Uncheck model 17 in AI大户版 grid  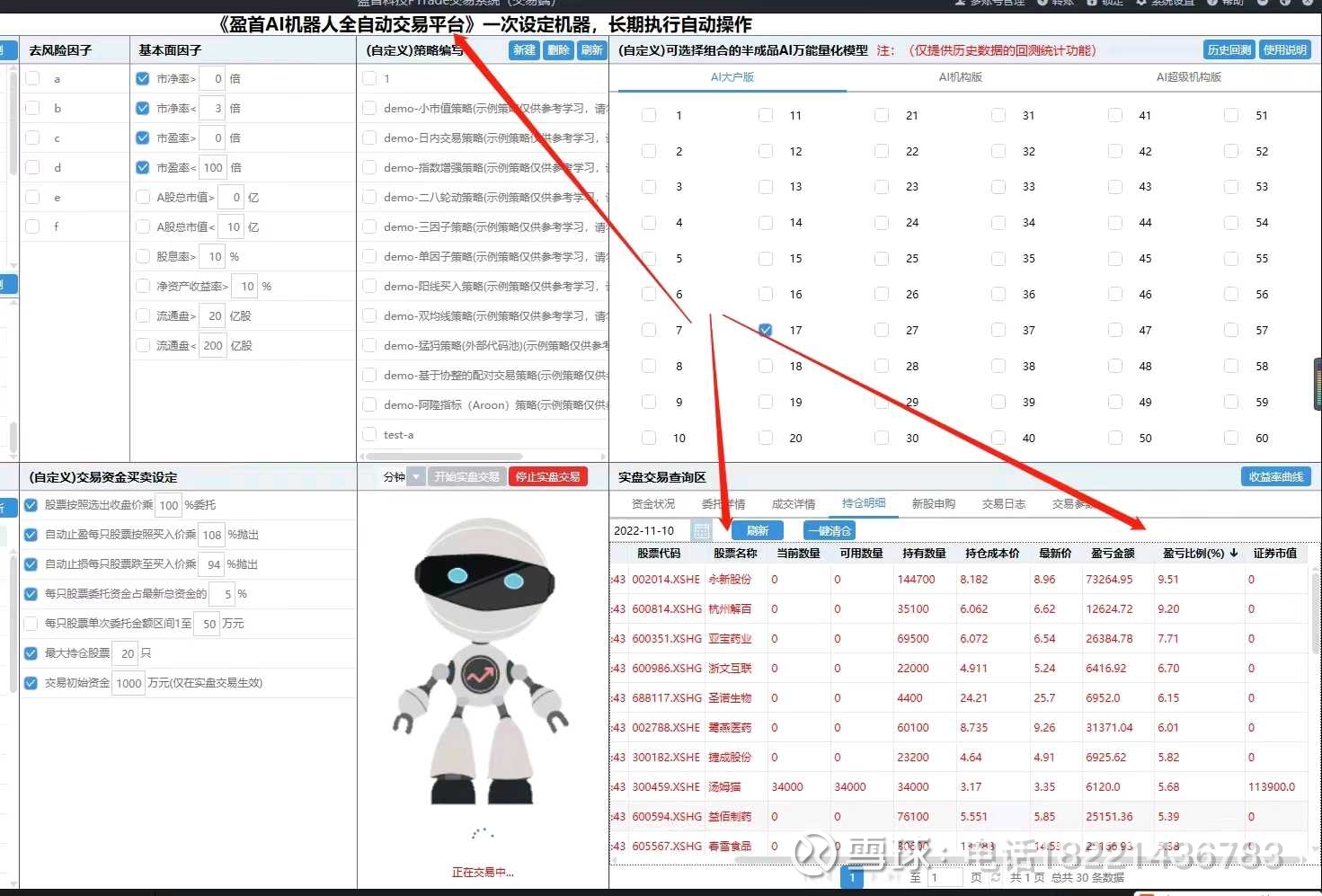765,330
